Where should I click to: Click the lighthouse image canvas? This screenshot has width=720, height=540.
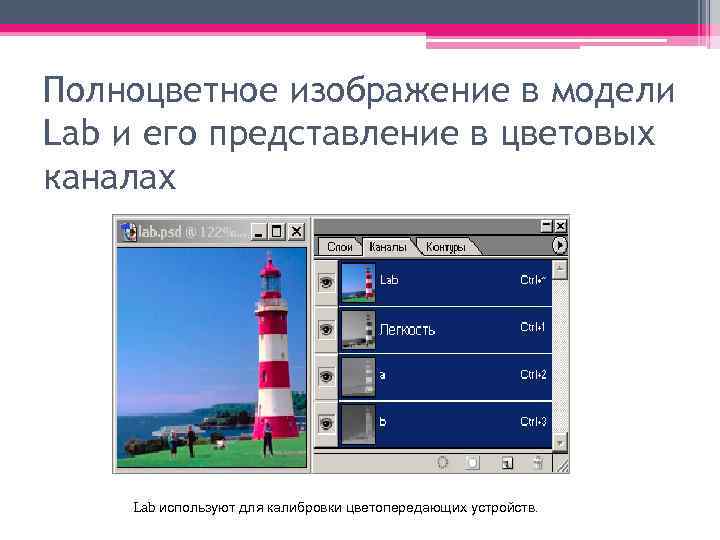[212, 357]
